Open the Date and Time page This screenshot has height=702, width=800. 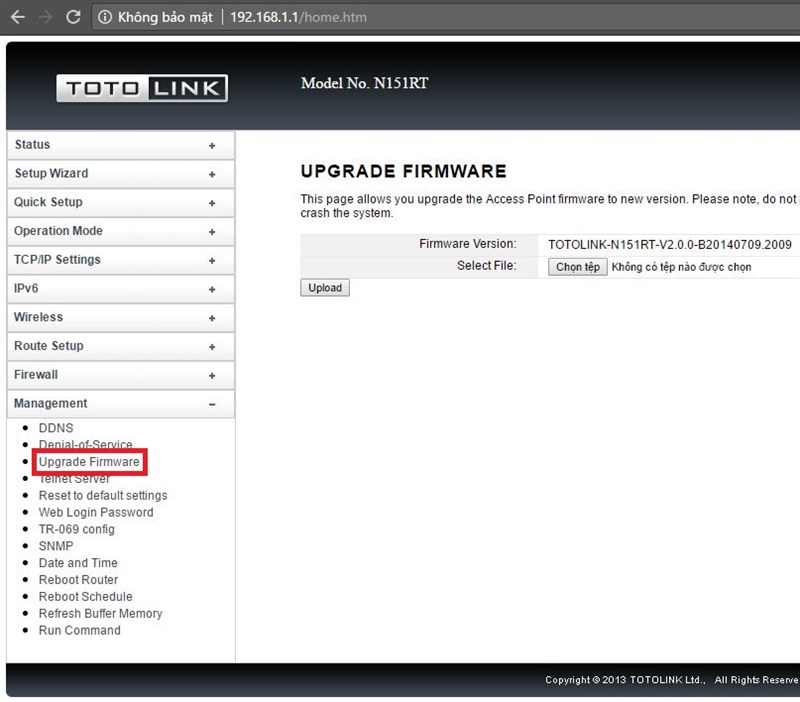click(x=78, y=563)
